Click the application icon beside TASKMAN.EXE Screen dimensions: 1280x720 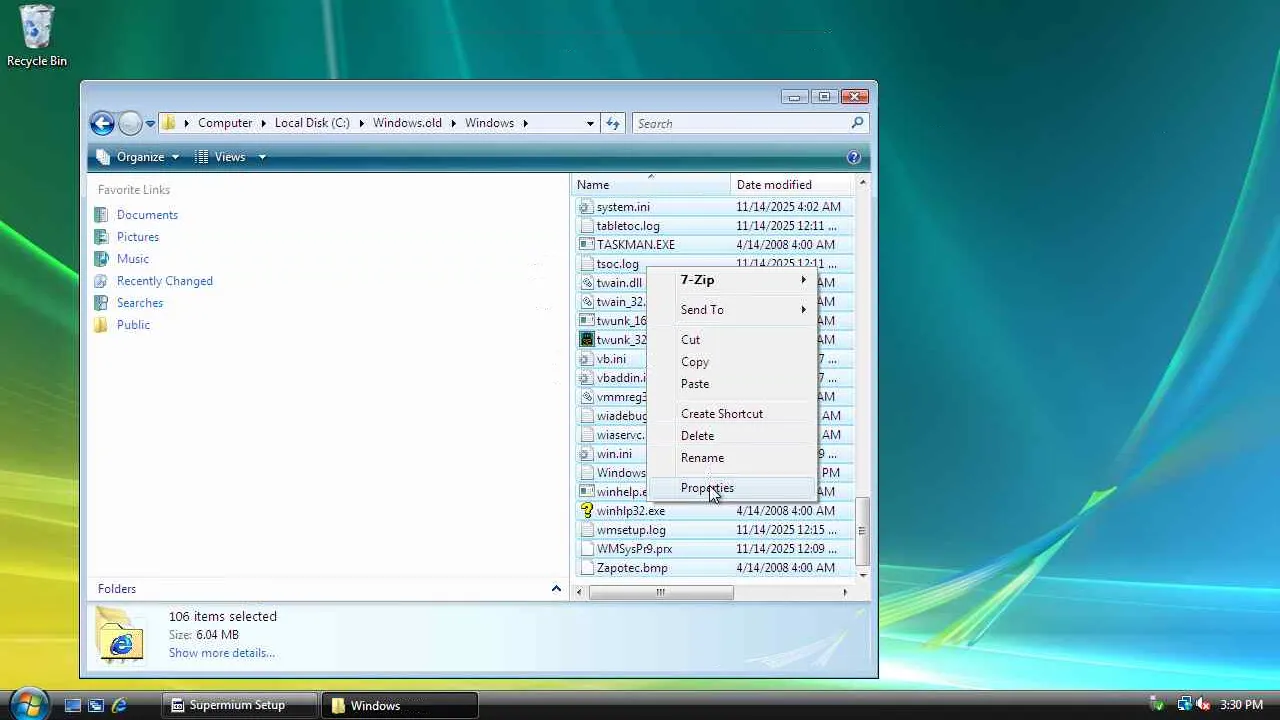[587, 245]
